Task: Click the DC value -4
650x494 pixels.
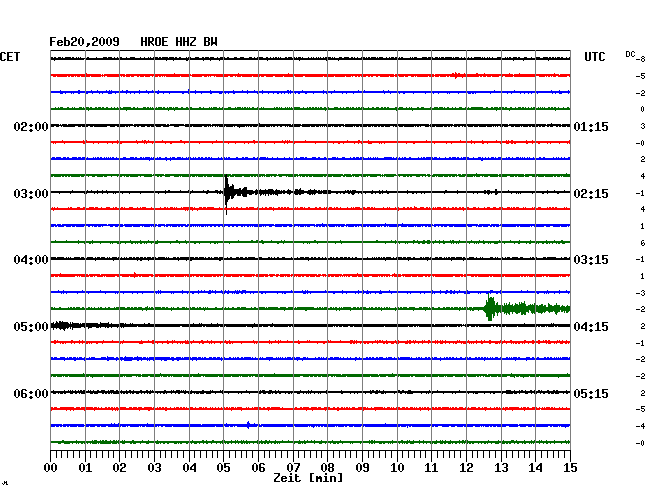Action: tap(641, 426)
